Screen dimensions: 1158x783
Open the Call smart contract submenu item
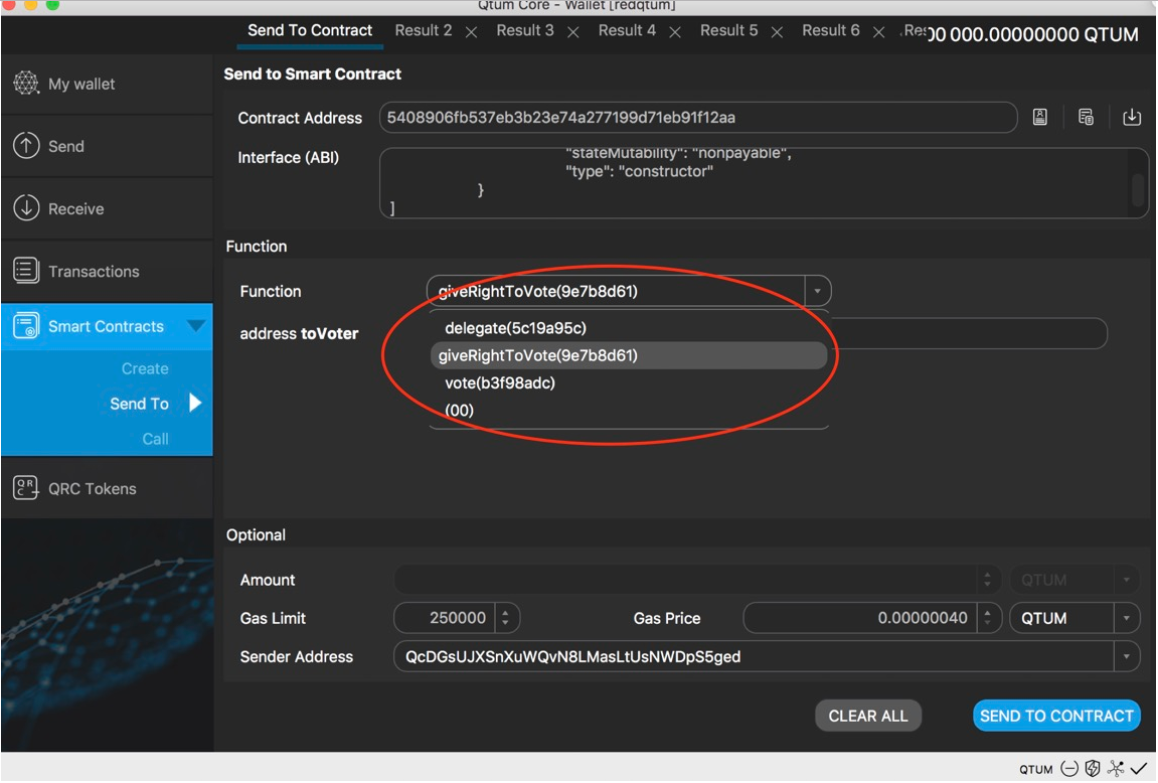pyautogui.click(x=155, y=439)
